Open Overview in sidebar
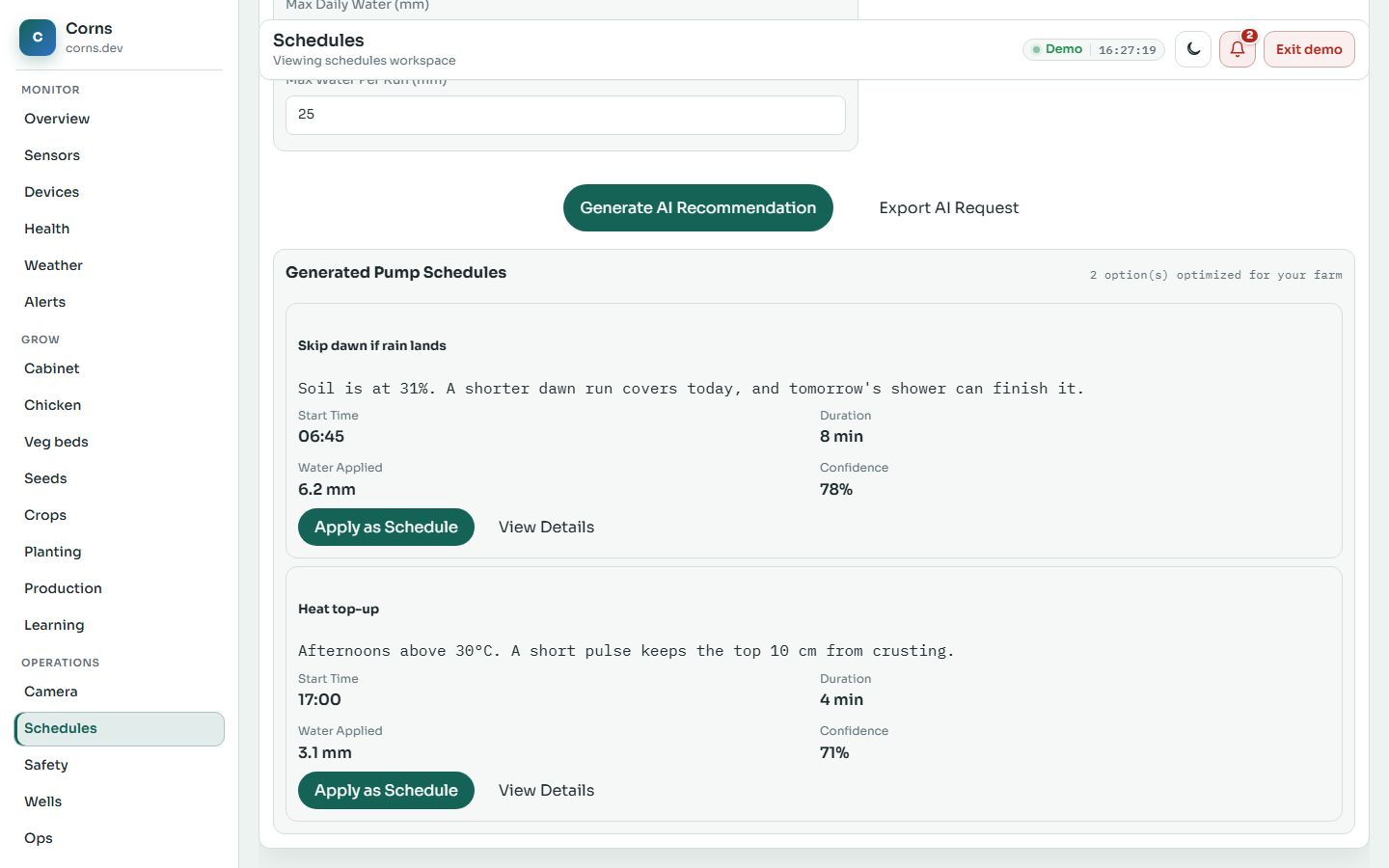The width and height of the screenshot is (1389, 868). (120, 119)
